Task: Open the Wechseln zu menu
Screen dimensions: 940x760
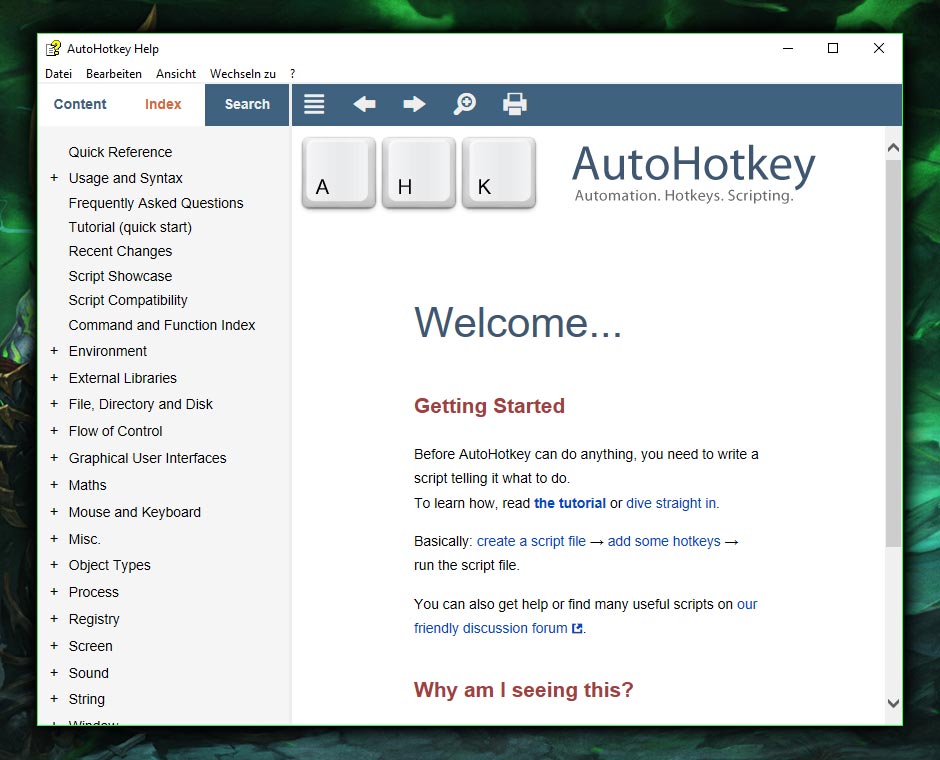Action: tap(243, 74)
